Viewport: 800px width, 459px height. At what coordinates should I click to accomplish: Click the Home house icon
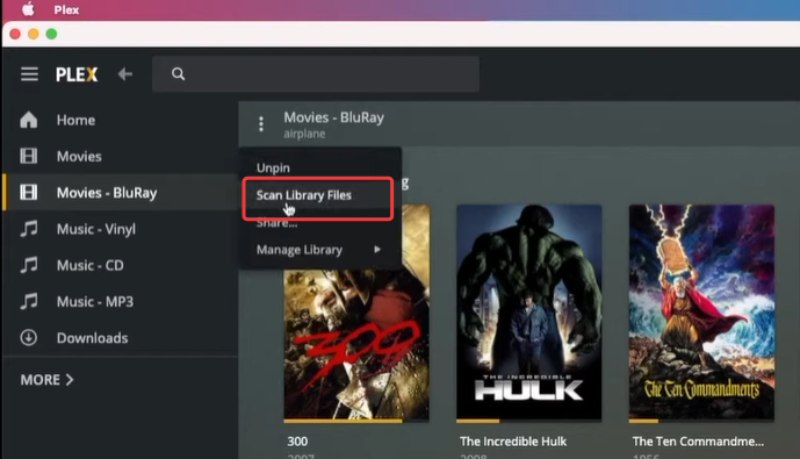click(x=29, y=120)
